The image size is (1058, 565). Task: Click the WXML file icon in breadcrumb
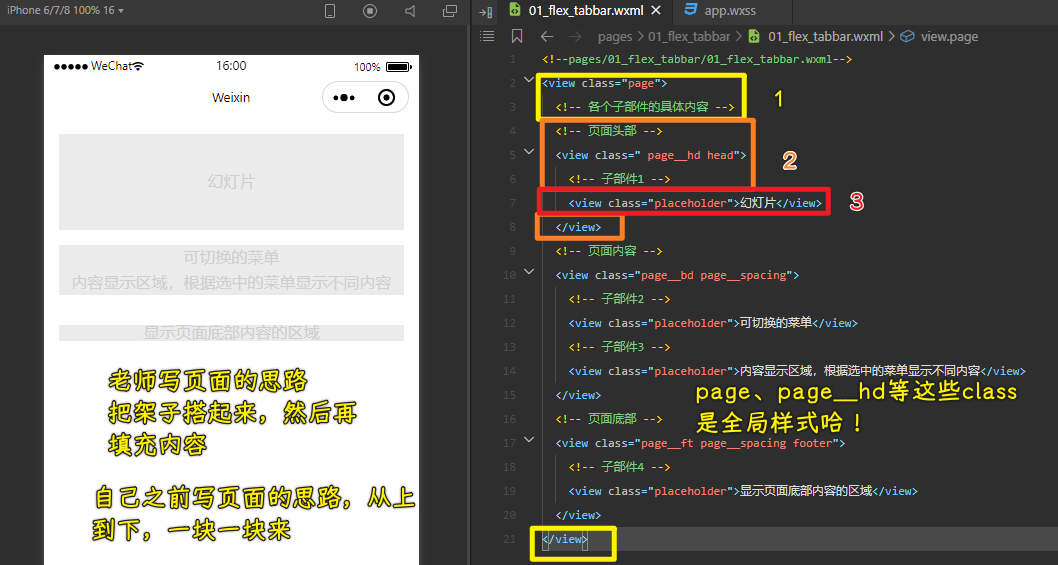tap(755, 36)
